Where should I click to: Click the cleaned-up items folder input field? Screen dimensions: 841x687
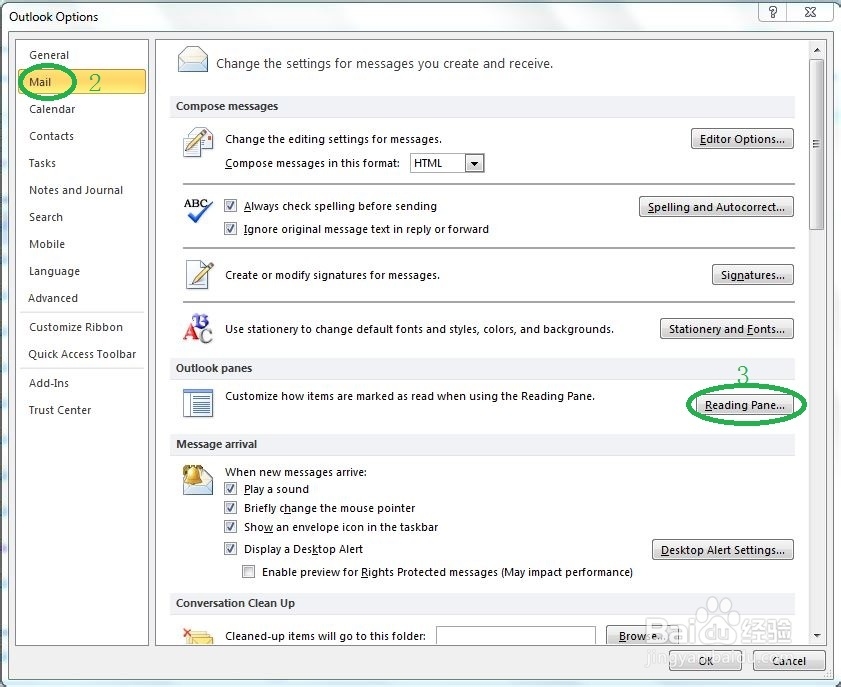click(x=515, y=635)
